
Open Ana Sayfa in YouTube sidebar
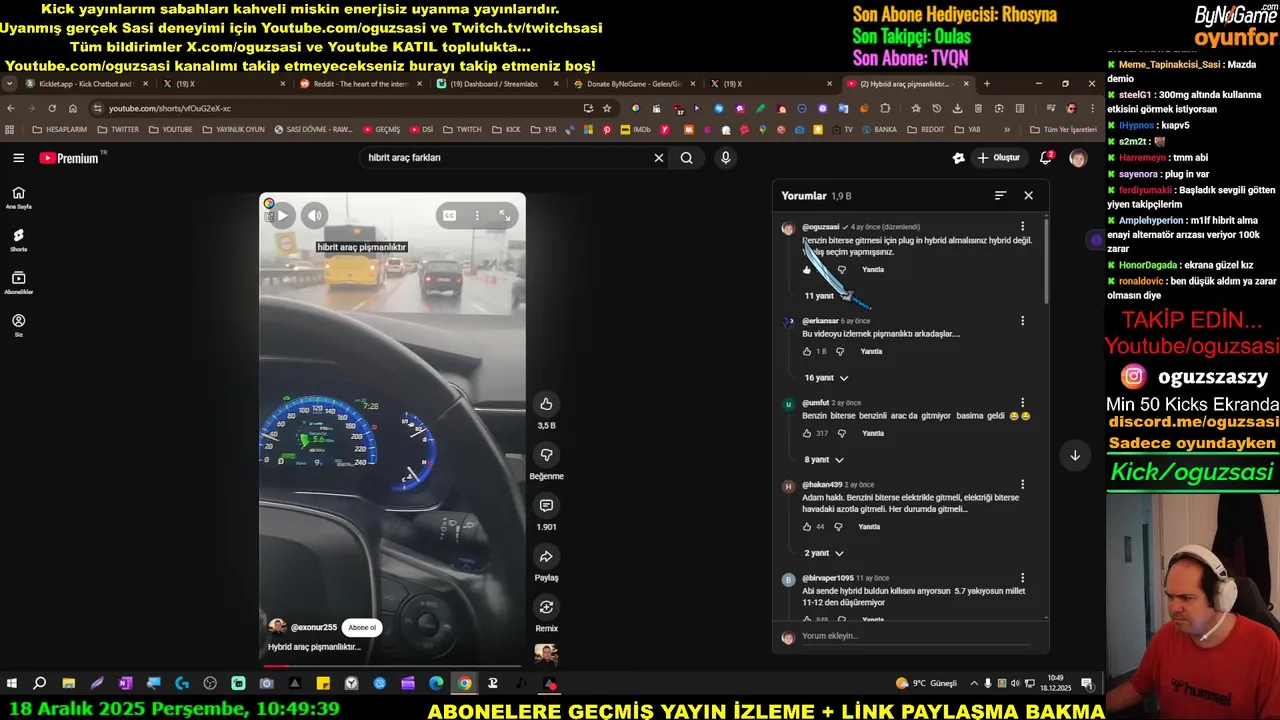click(x=18, y=197)
